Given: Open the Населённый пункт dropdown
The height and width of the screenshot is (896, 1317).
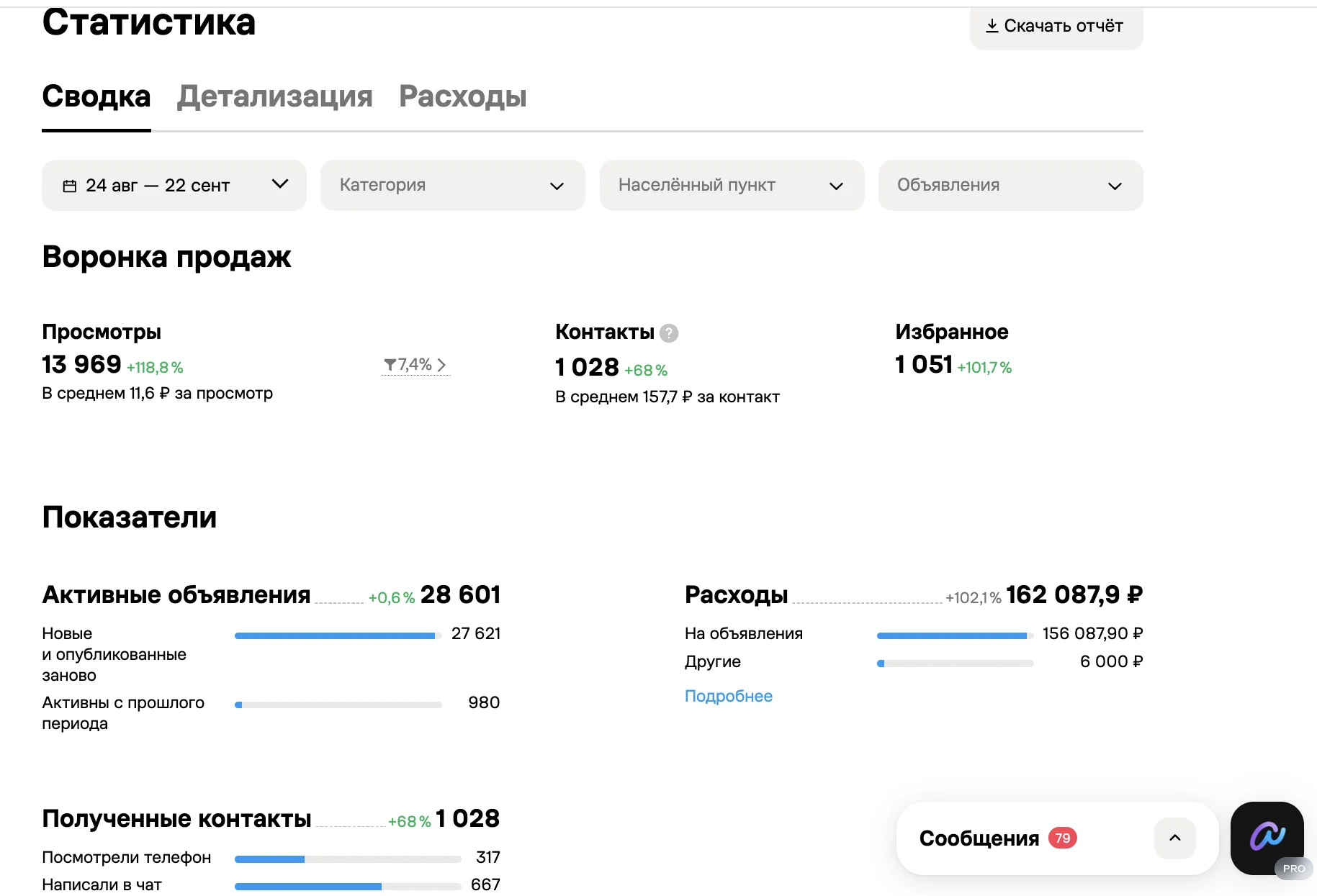Looking at the screenshot, I should tap(732, 185).
